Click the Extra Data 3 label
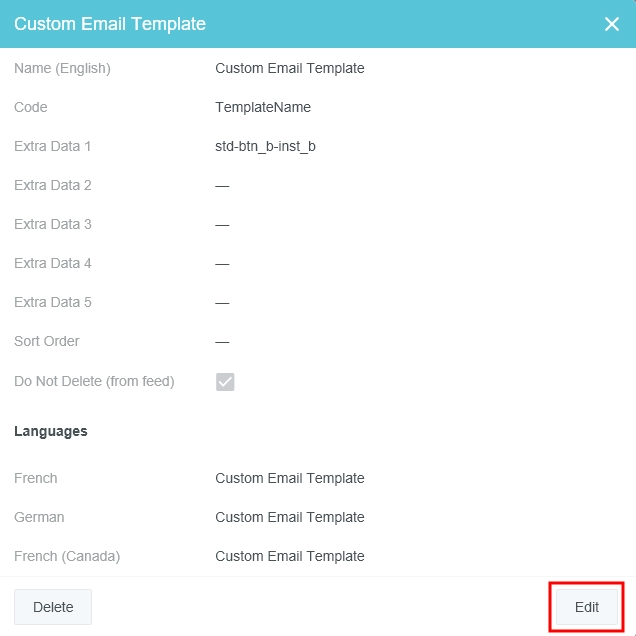The height and width of the screenshot is (636, 636). 53,225
